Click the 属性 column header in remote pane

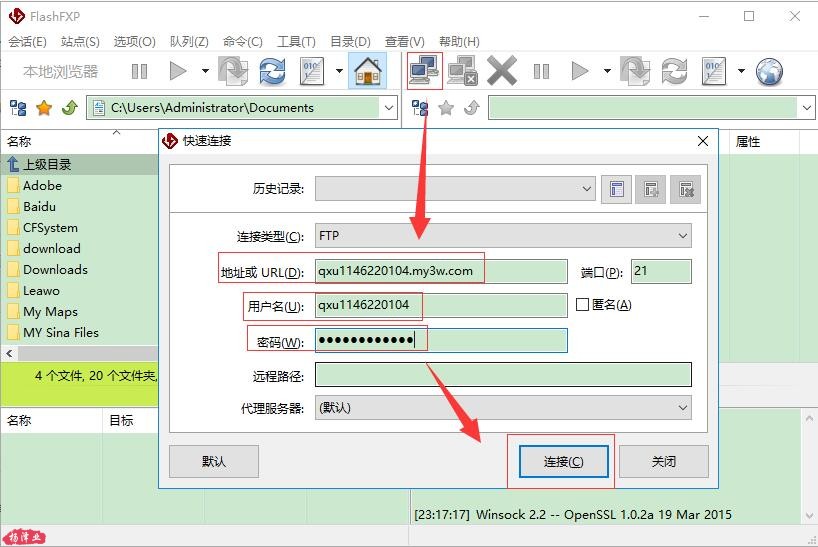tap(748, 141)
